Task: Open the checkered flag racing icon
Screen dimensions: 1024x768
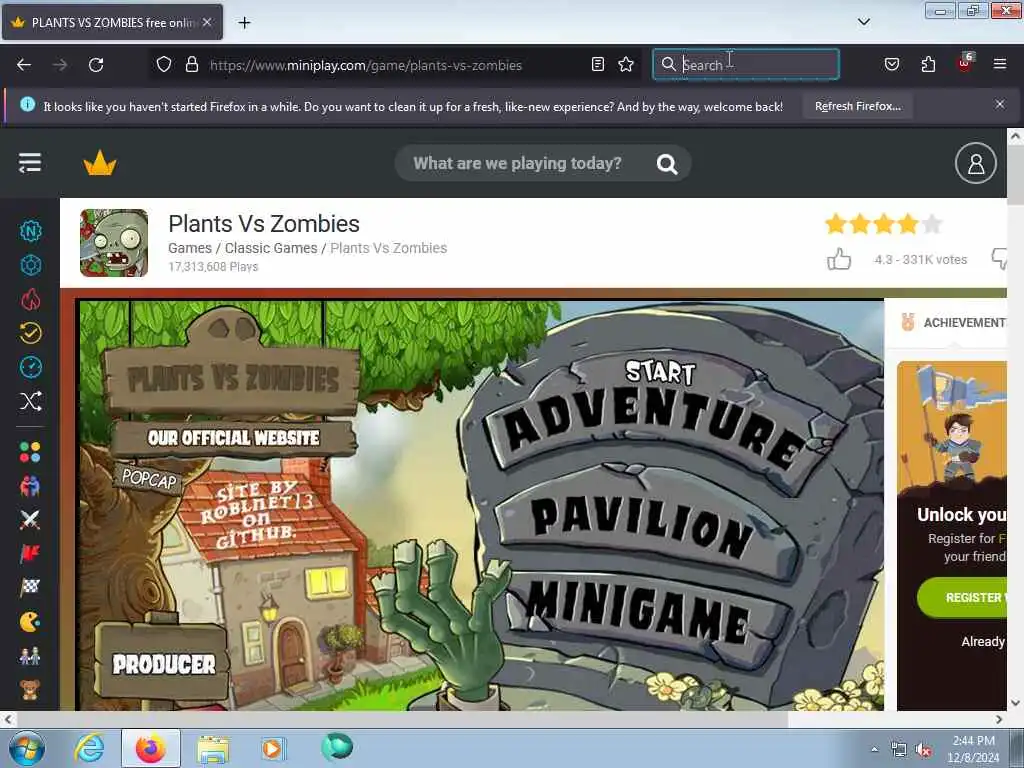Action: tap(30, 588)
